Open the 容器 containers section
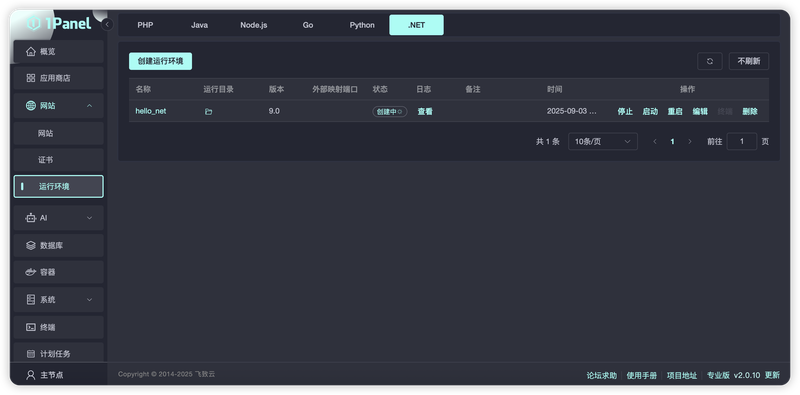This screenshot has height=395, width=800. click(59, 272)
